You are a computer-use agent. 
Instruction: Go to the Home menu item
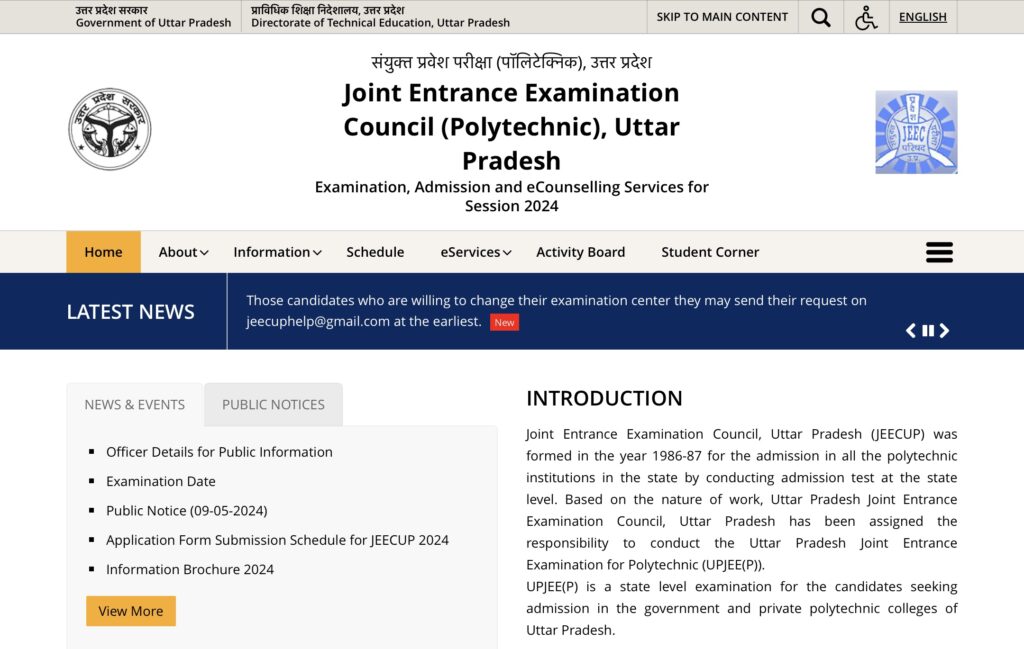(x=103, y=252)
